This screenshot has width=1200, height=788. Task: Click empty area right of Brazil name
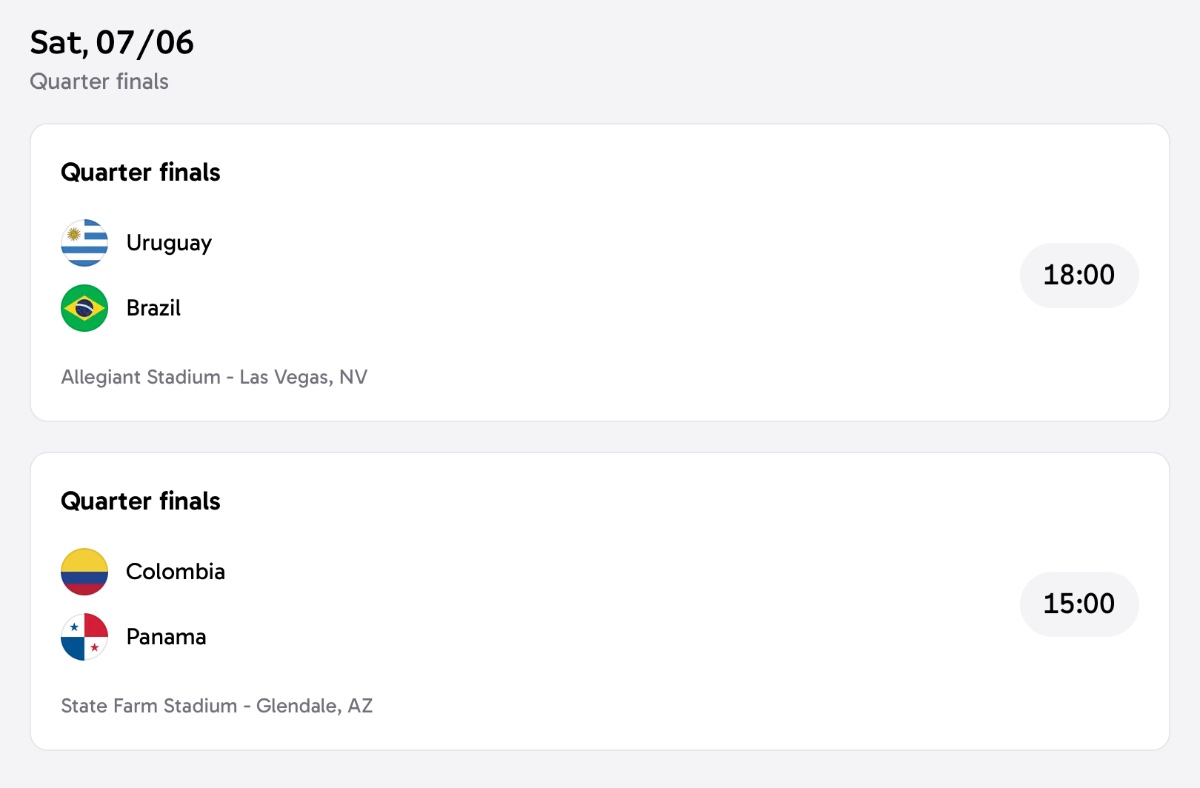click(600, 308)
